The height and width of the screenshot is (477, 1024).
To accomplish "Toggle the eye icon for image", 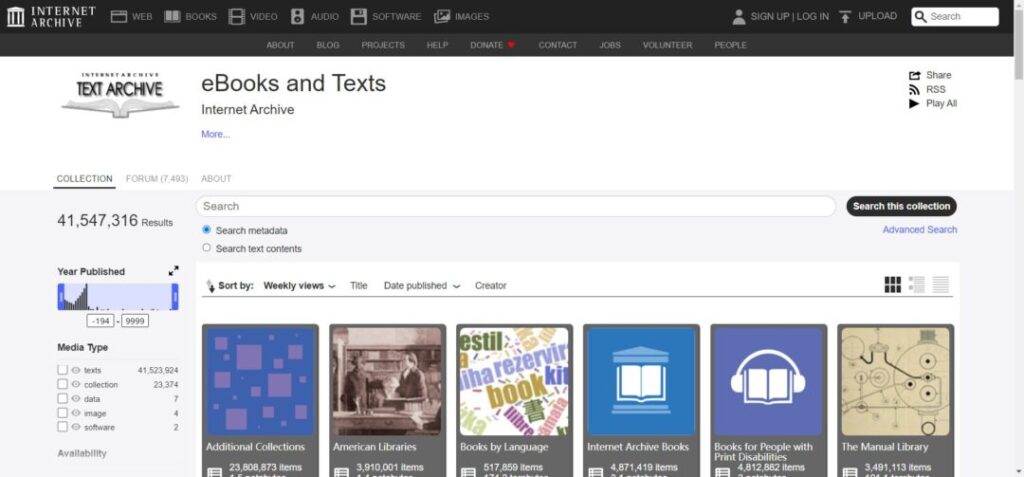I will click(76, 413).
